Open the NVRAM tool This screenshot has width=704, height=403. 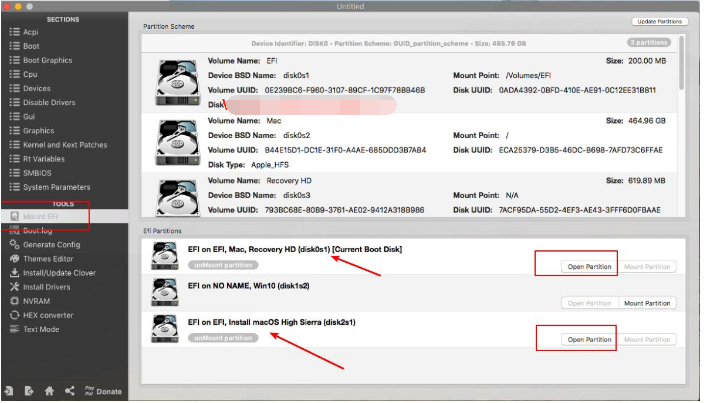click(36, 301)
